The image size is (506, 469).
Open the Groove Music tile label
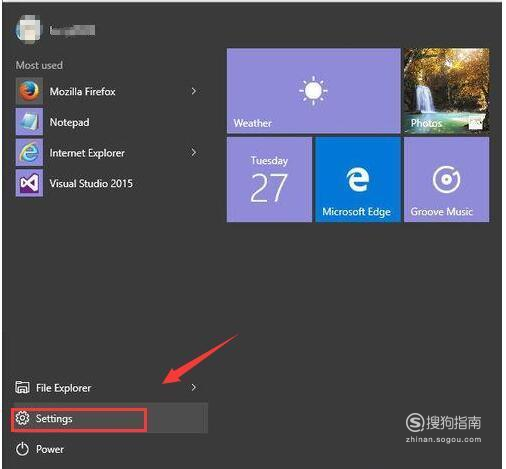441,212
